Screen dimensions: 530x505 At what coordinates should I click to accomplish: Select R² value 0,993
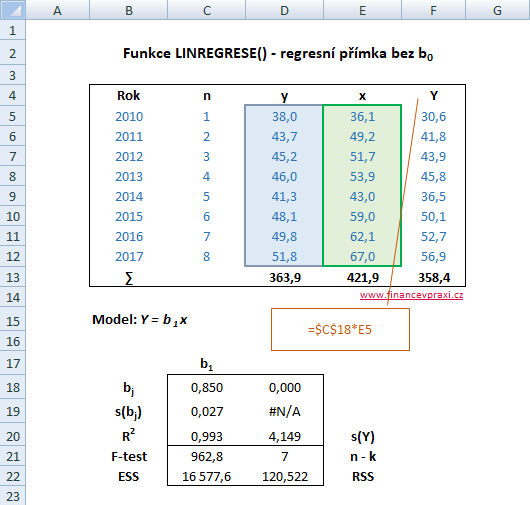coord(207,436)
